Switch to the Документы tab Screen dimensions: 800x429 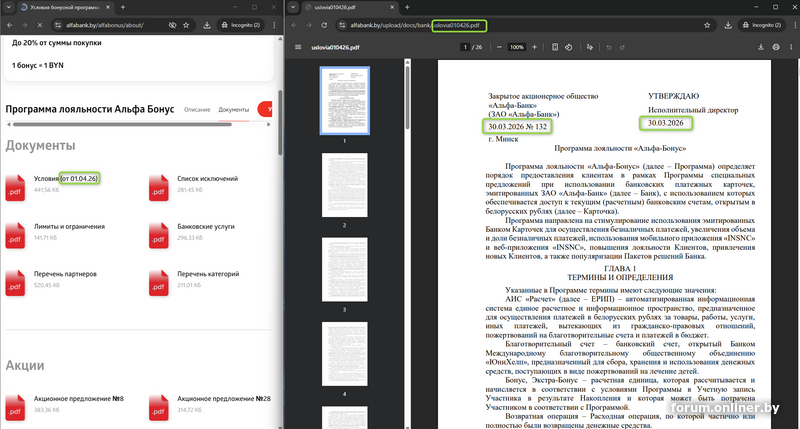[233, 109]
